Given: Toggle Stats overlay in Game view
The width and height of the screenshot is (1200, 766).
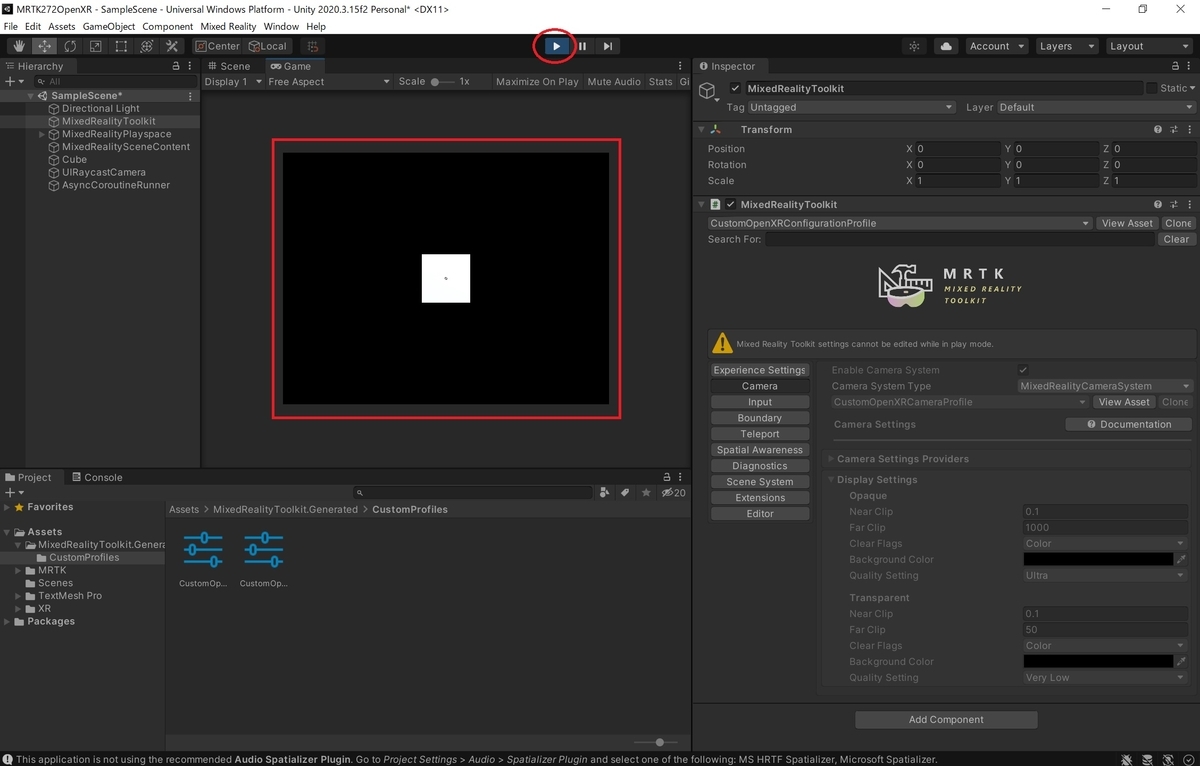Looking at the screenshot, I should coord(661,82).
